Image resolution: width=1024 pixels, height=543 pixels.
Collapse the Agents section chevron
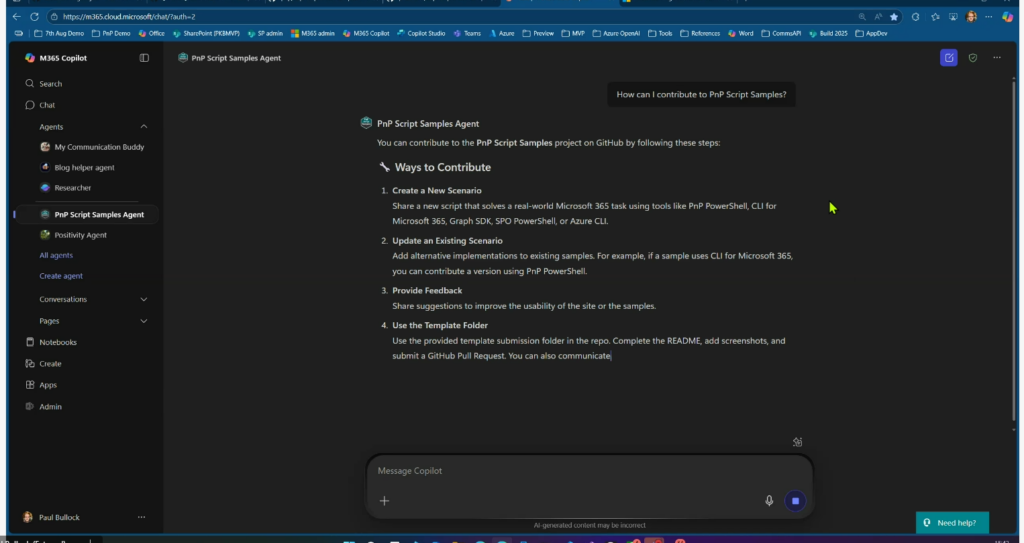[x=144, y=127]
